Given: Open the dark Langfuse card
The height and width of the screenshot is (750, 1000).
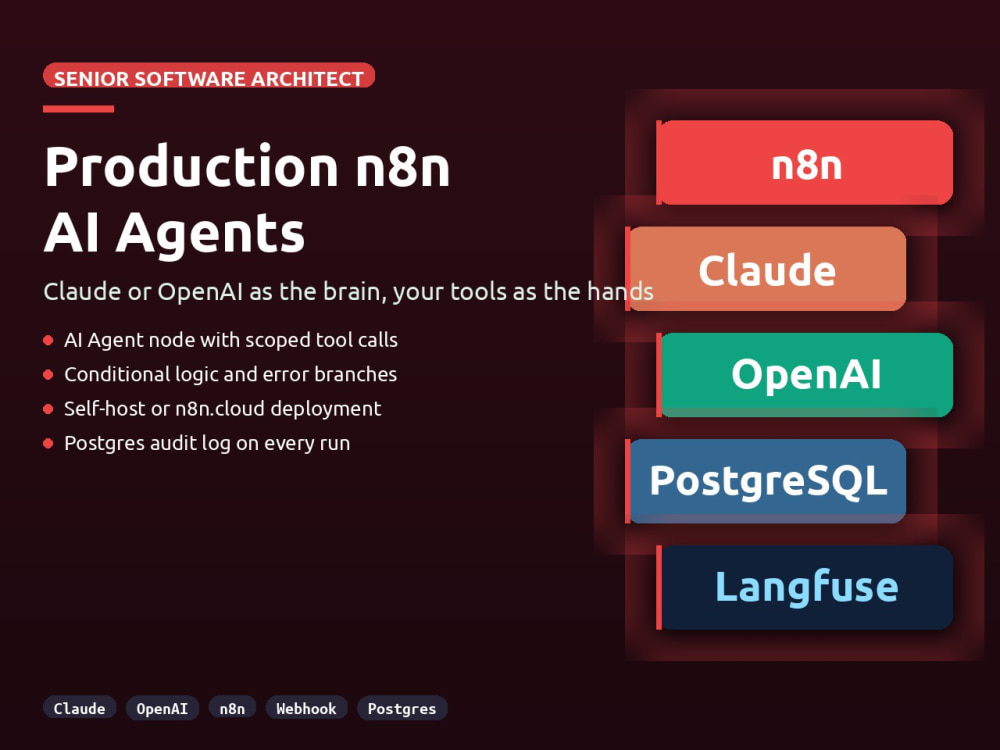Looking at the screenshot, I should (x=805, y=587).
